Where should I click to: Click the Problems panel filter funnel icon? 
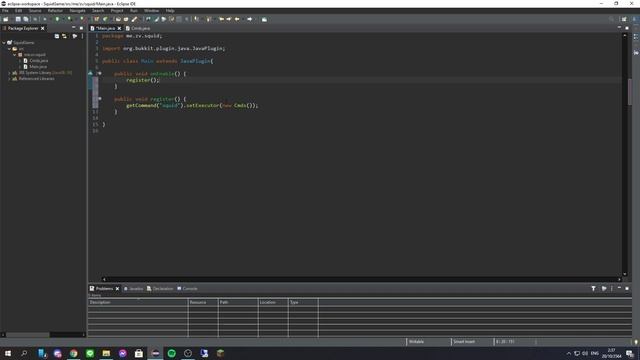click(593, 289)
